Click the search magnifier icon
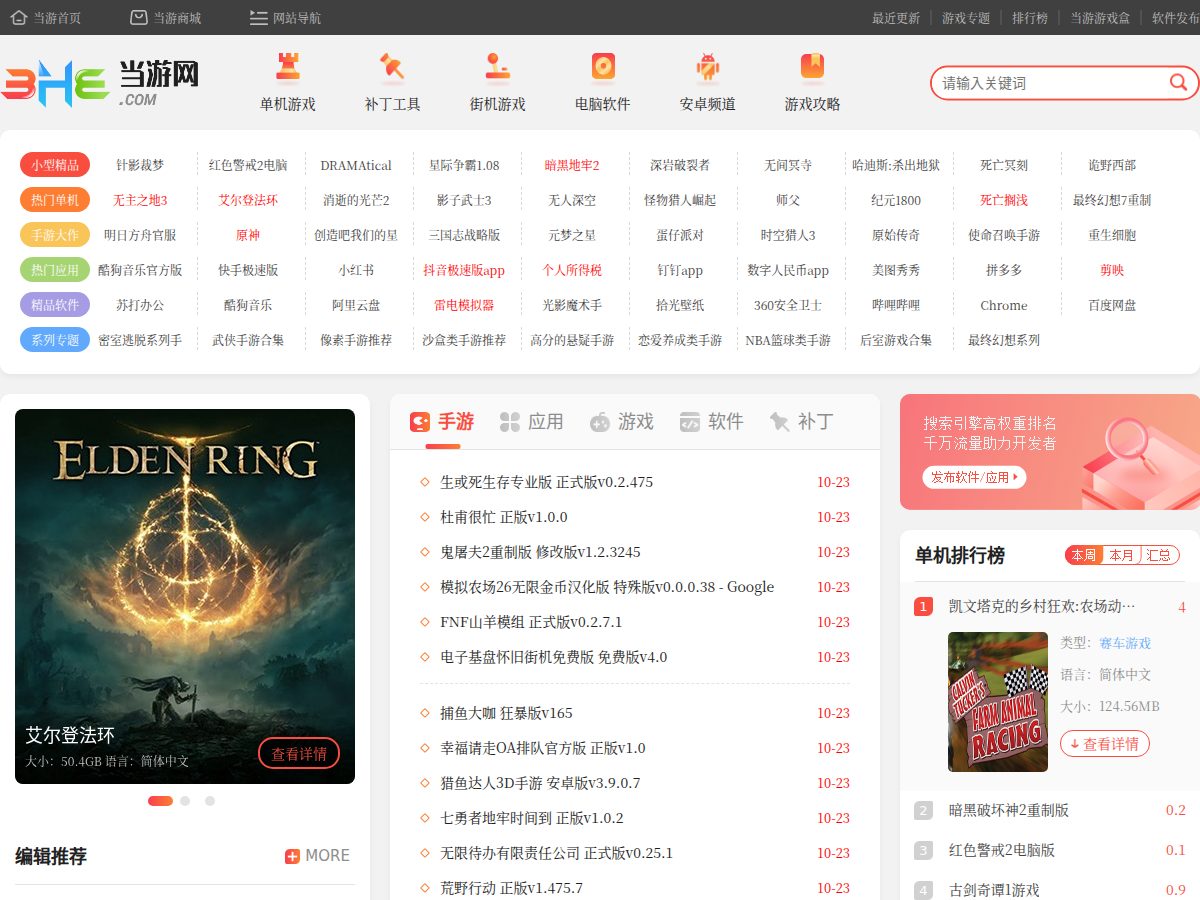The height and width of the screenshot is (900, 1200). [x=1178, y=82]
